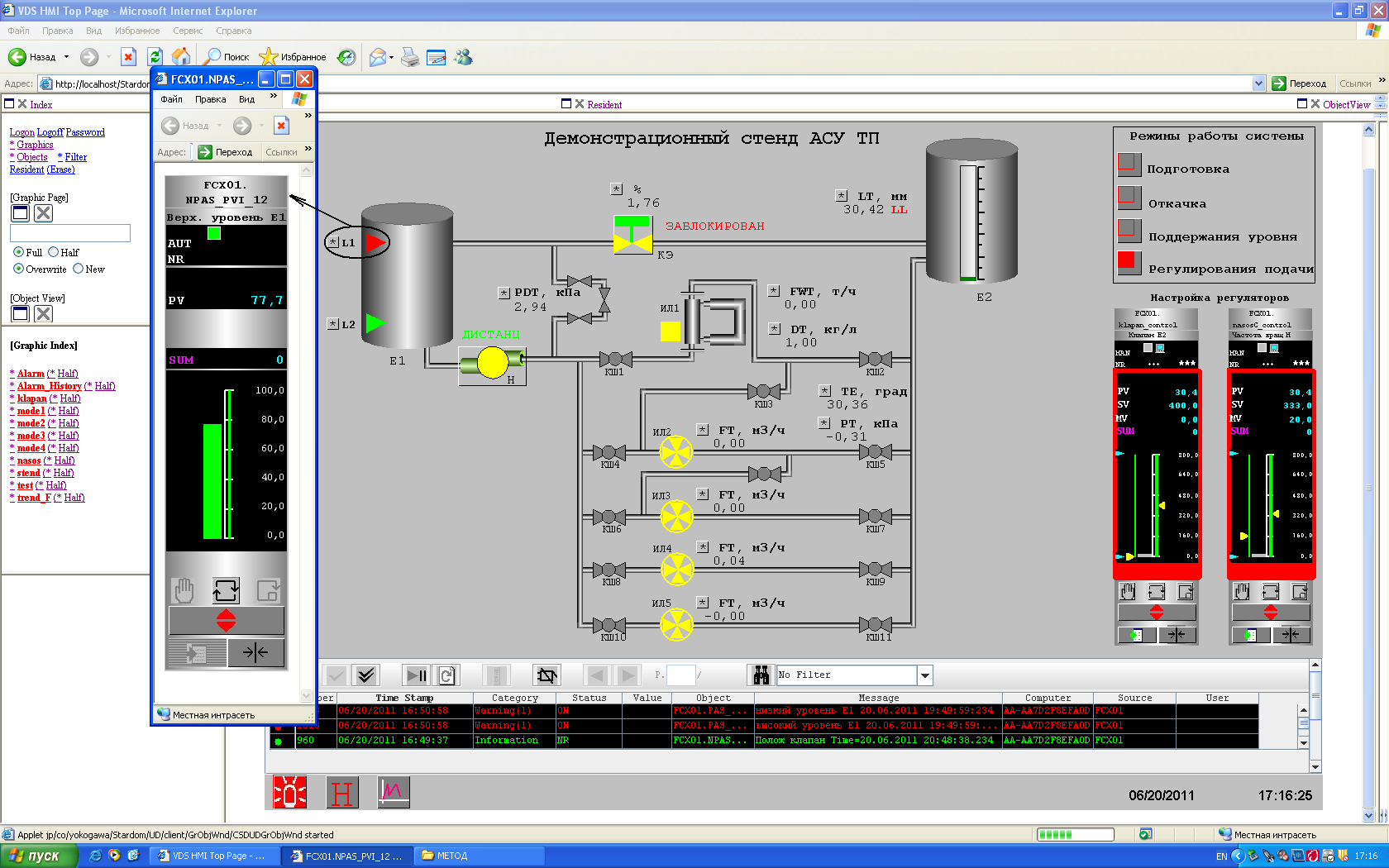Open the Избранное menu in the main IE menu bar
The image size is (1389, 868).
pos(137,31)
